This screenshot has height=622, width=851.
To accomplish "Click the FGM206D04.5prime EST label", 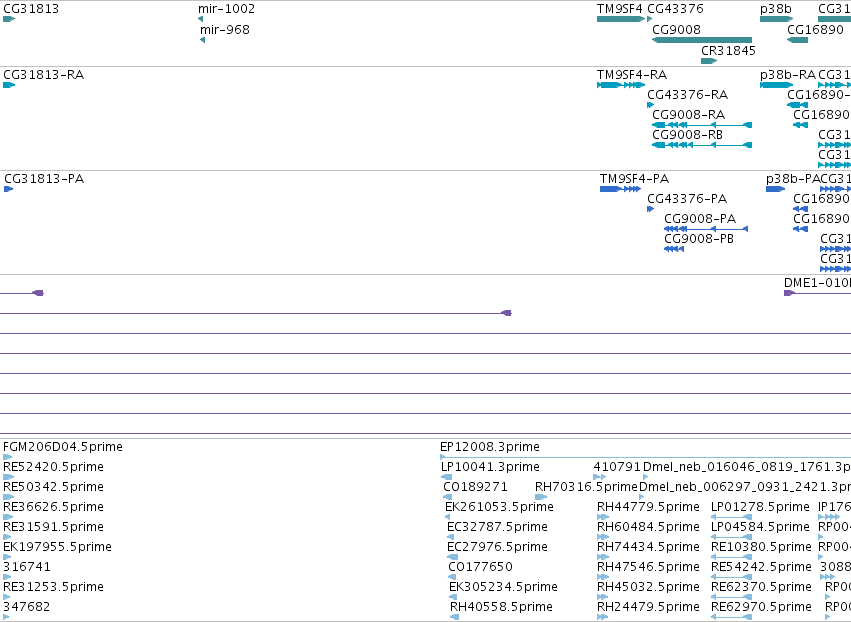I will click(63, 447).
